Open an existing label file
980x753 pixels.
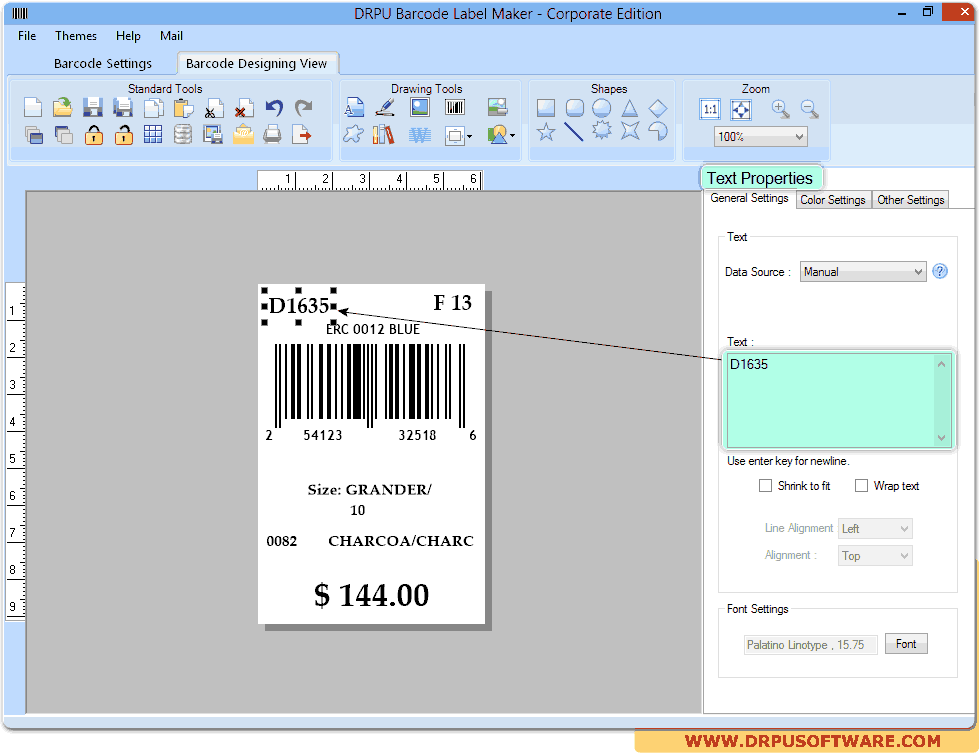[62, 108]
